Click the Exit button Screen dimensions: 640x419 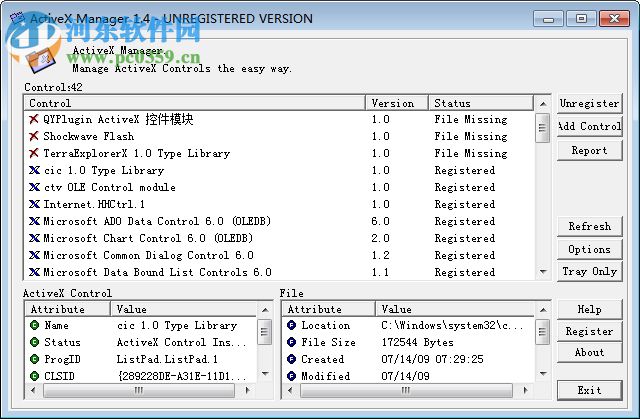589,390
